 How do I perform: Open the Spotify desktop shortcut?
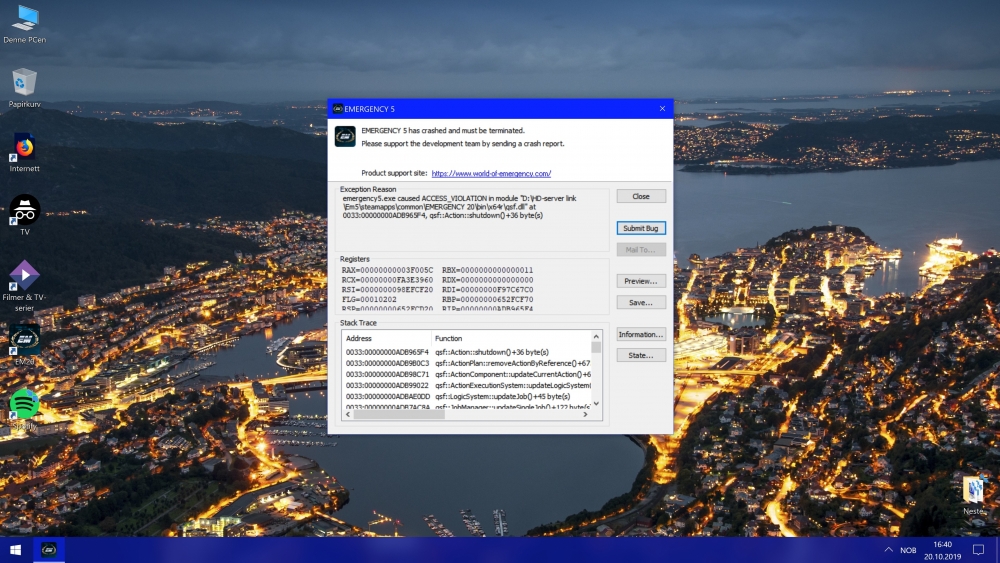pyautogui.click(x=25, y=409)
